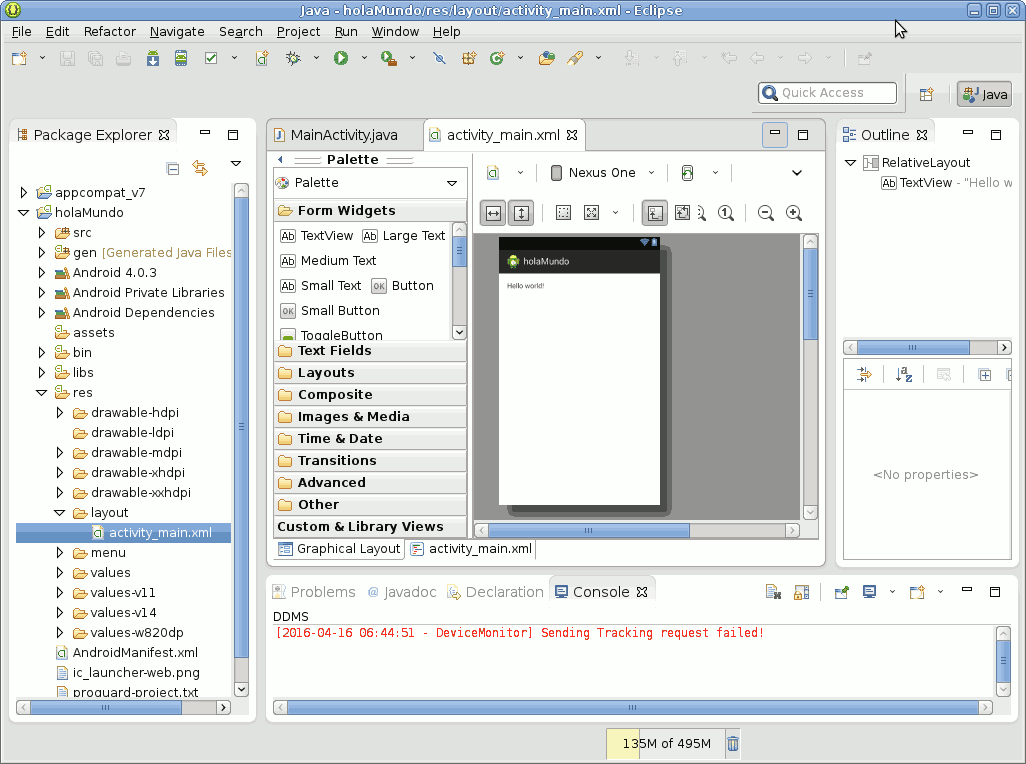
Task: Collapse the layout folder
Action: pos(60,513)
